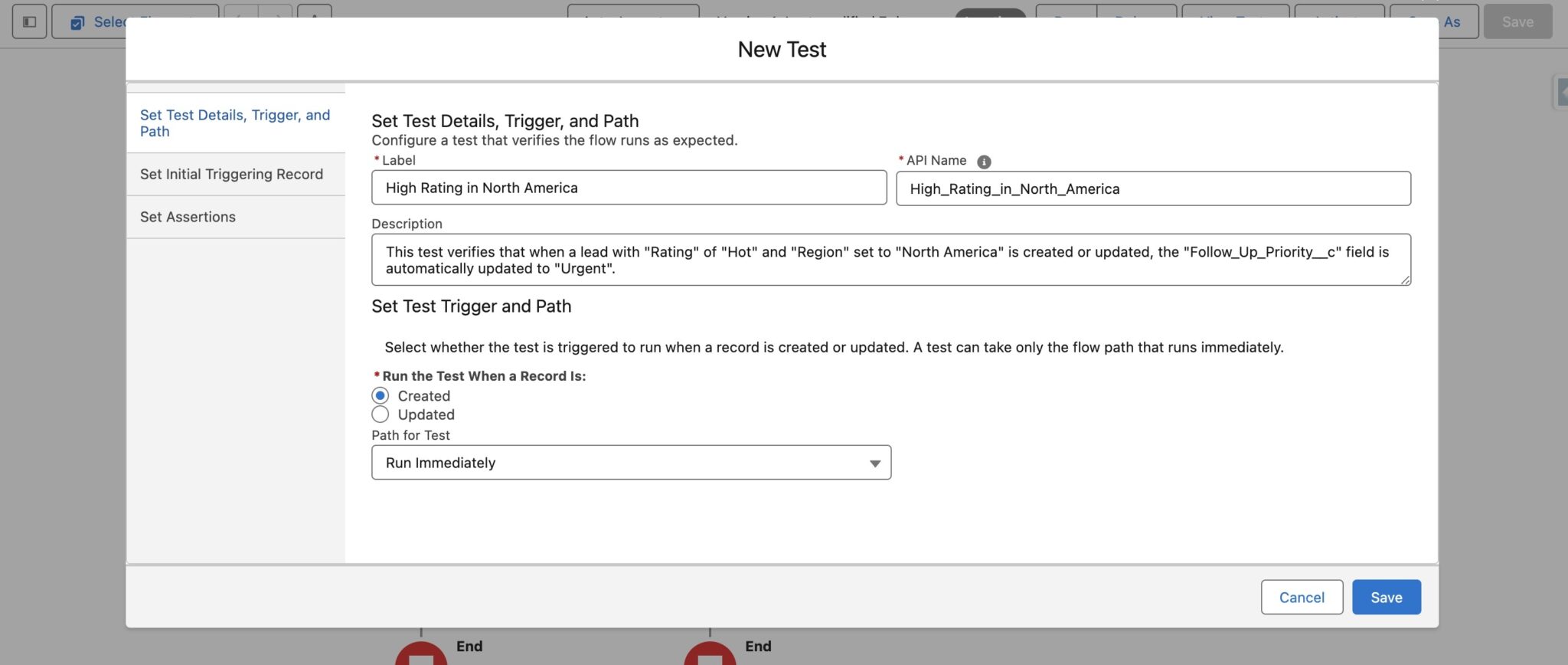Select the Updated radio button
This screenshot has height=665, width=1568.
[381, 414]
